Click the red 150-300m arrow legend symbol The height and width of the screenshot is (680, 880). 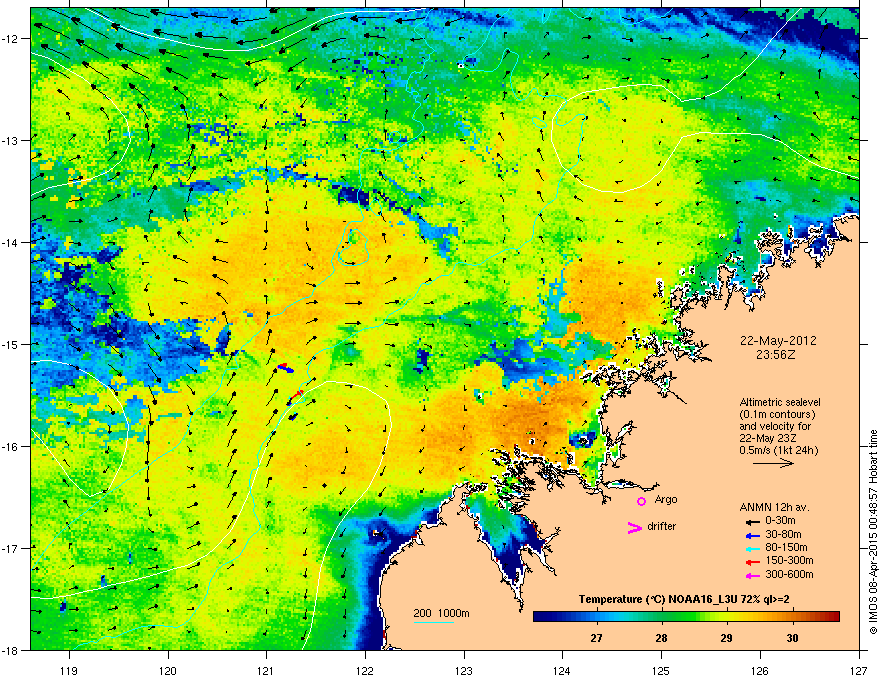click(x=753, y=562)
